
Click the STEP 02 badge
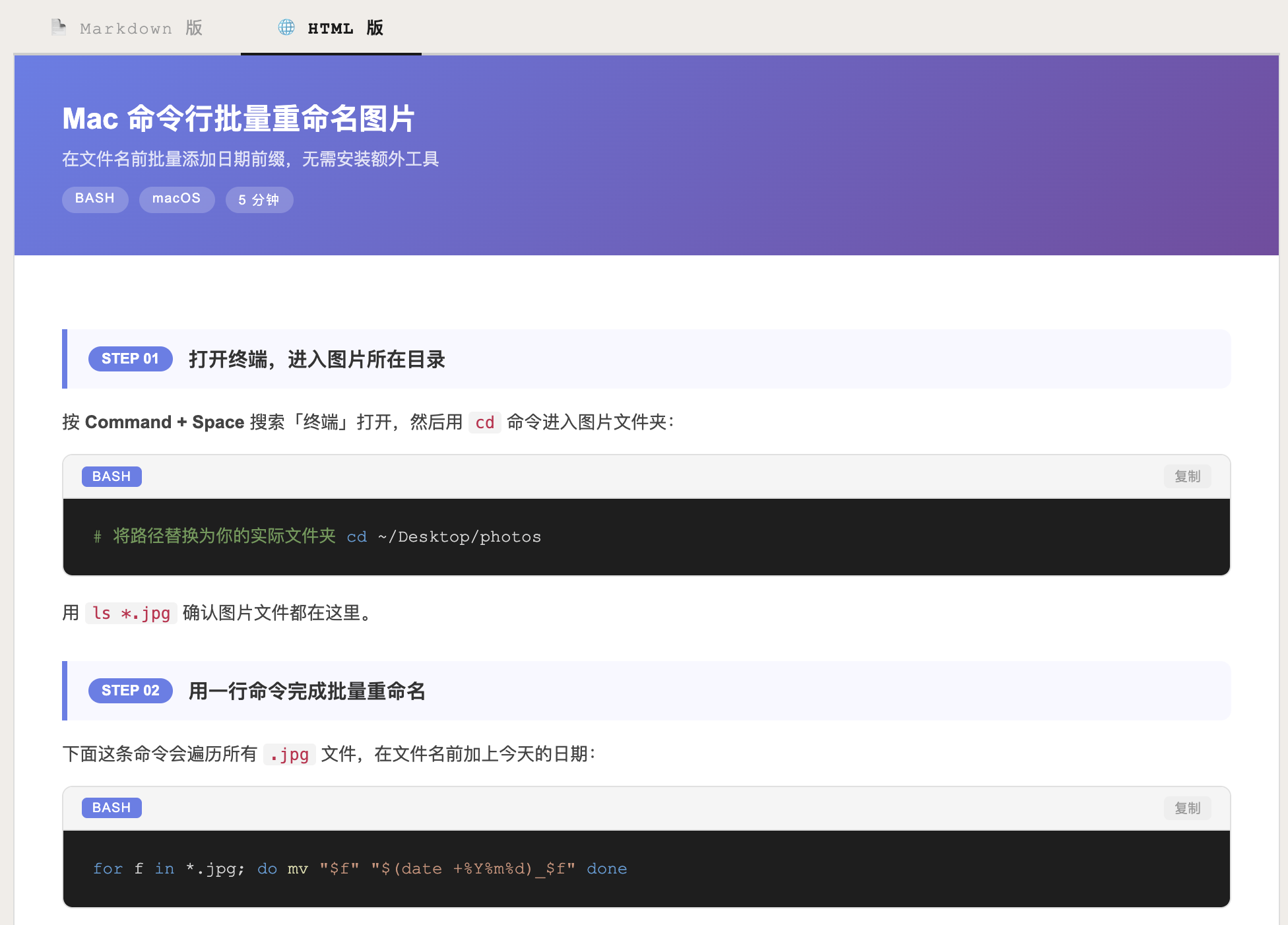point(131,691)
